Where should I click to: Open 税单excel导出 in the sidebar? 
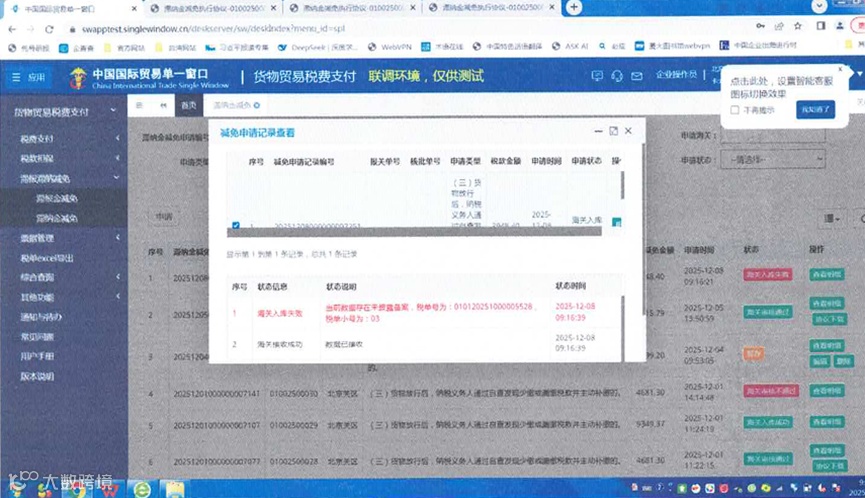point(46,258)
